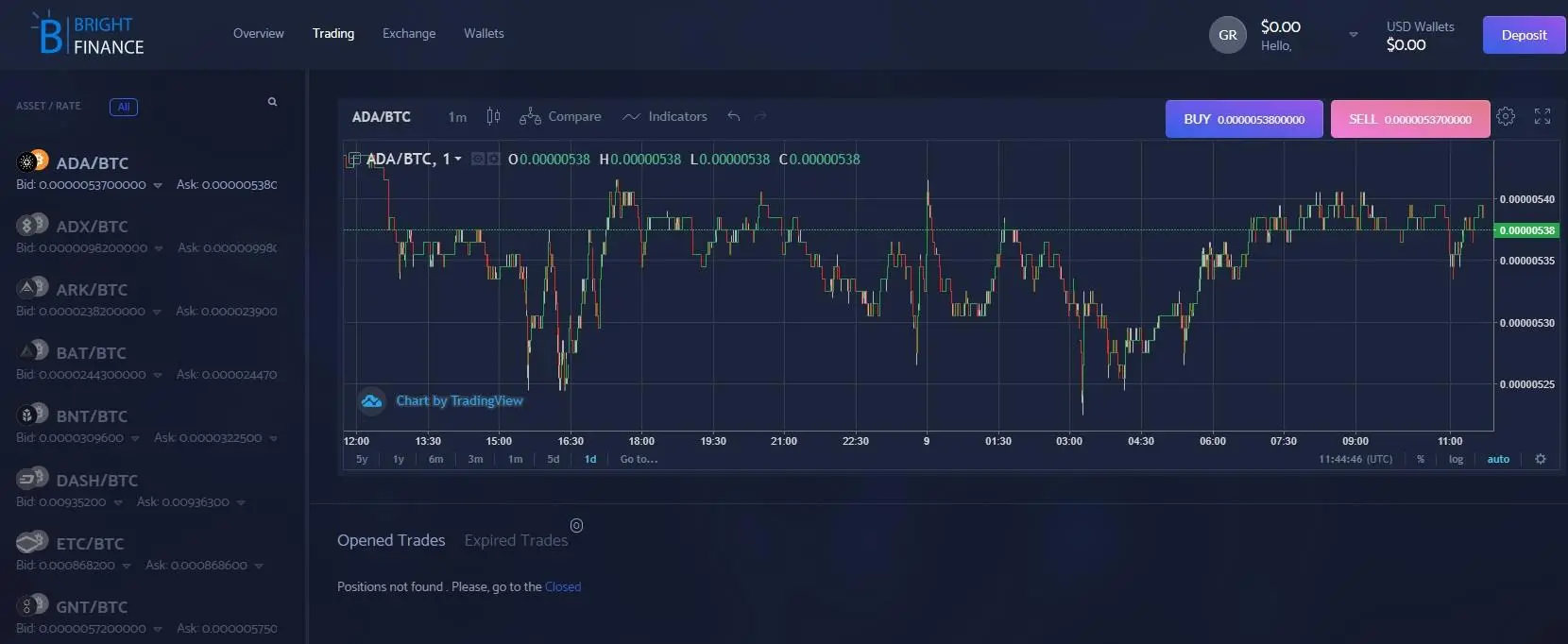Click the ARK/BTC coin icon
The width and height of the screenshot is (1568, 644).
[33, 287]
